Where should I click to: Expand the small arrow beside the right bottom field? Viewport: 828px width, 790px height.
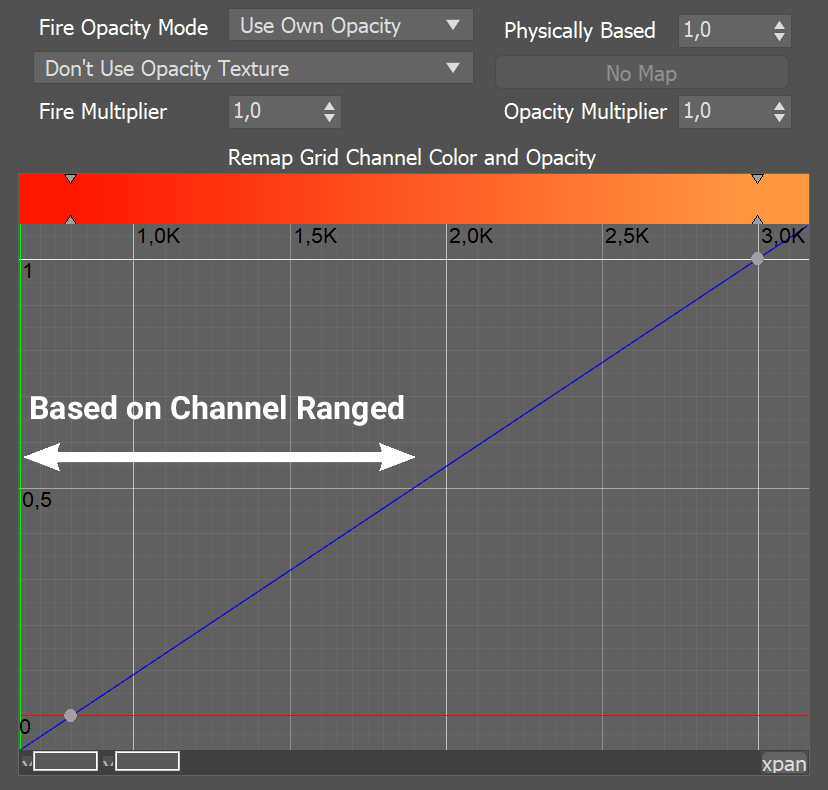(107, 761)
